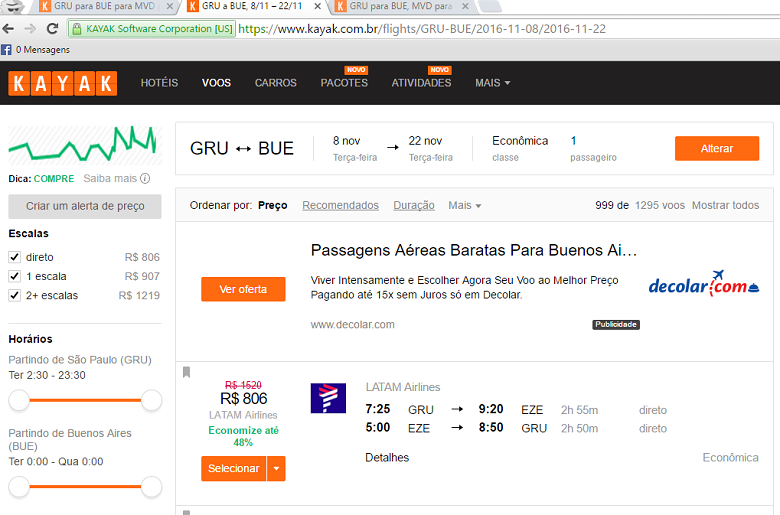Viewport: 780px width, 515px height.
Task: Click the Economize até 48% text
Action: (x=243, y=436)
